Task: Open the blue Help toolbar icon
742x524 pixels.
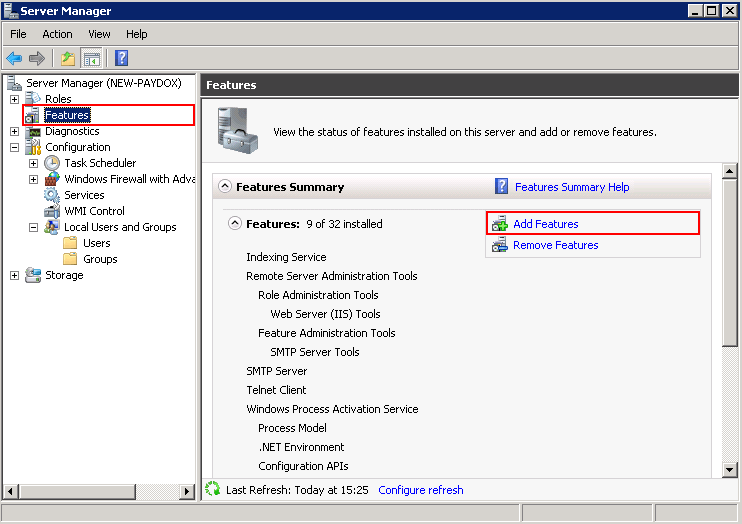Action: tap(121, 58)
